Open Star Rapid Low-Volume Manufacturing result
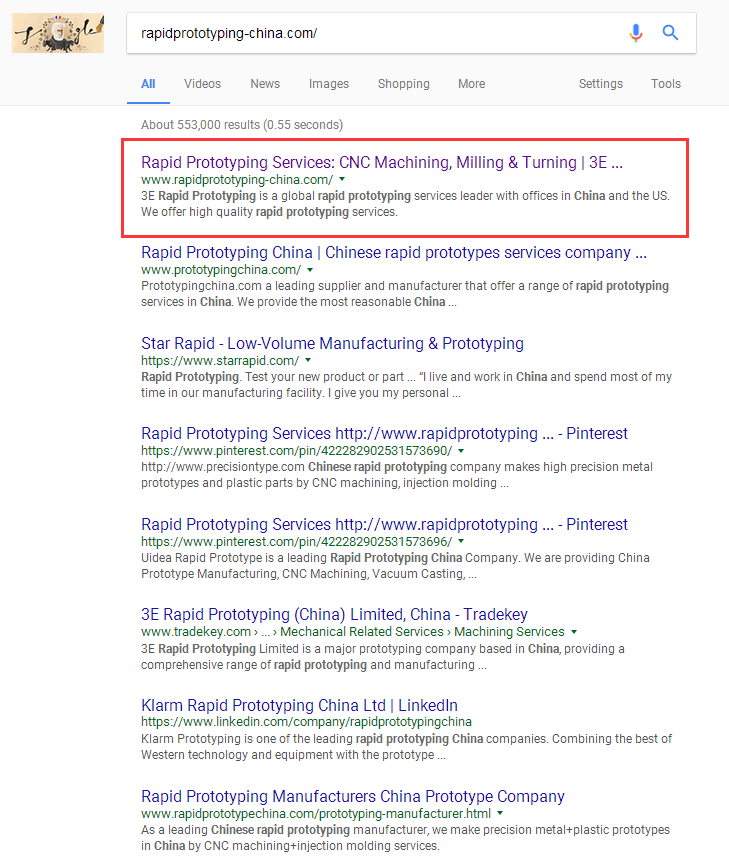 (x=332, y=343)
